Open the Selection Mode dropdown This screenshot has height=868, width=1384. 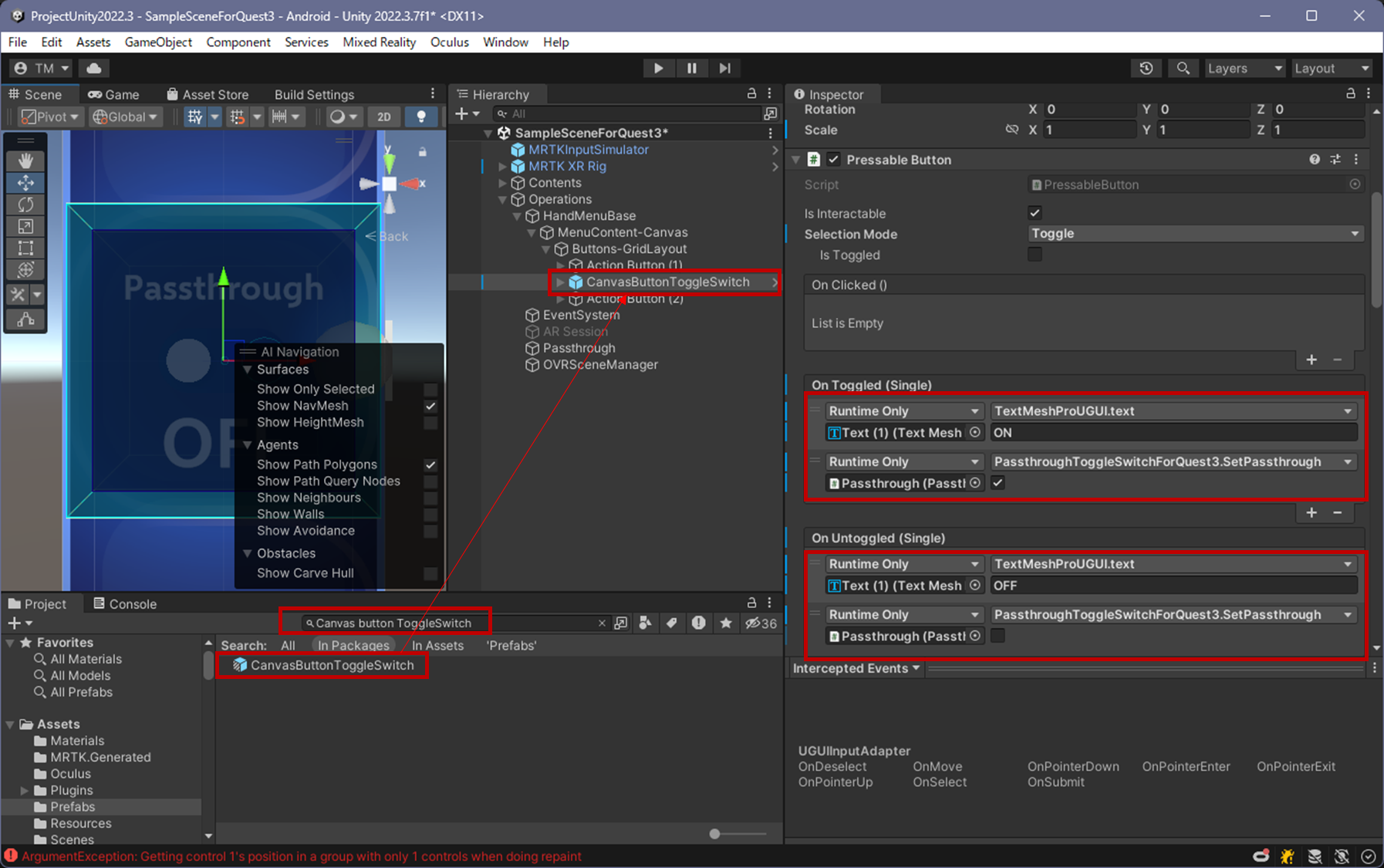coord(1194,234)
